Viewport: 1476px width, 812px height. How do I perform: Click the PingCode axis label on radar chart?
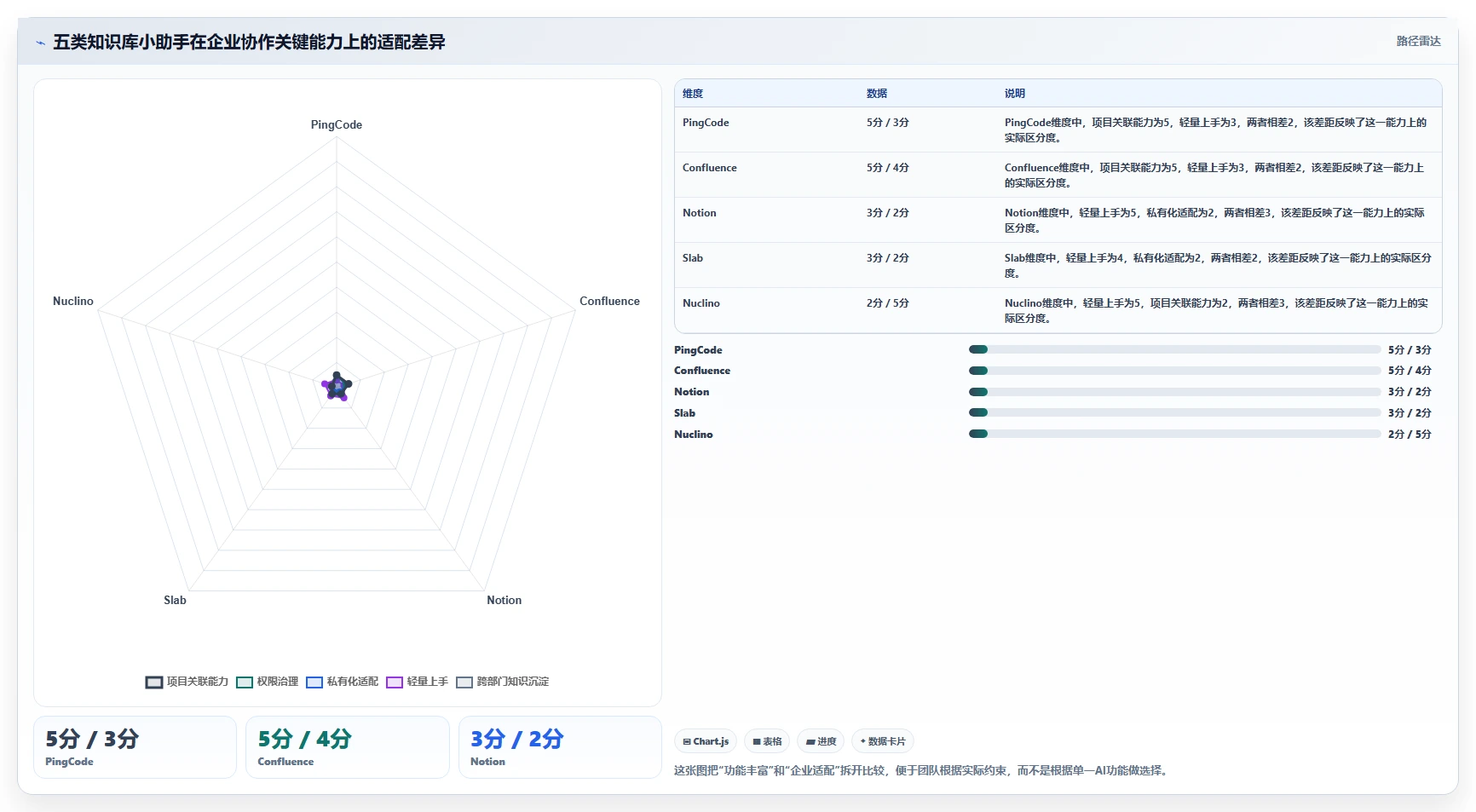click(337, 124)
